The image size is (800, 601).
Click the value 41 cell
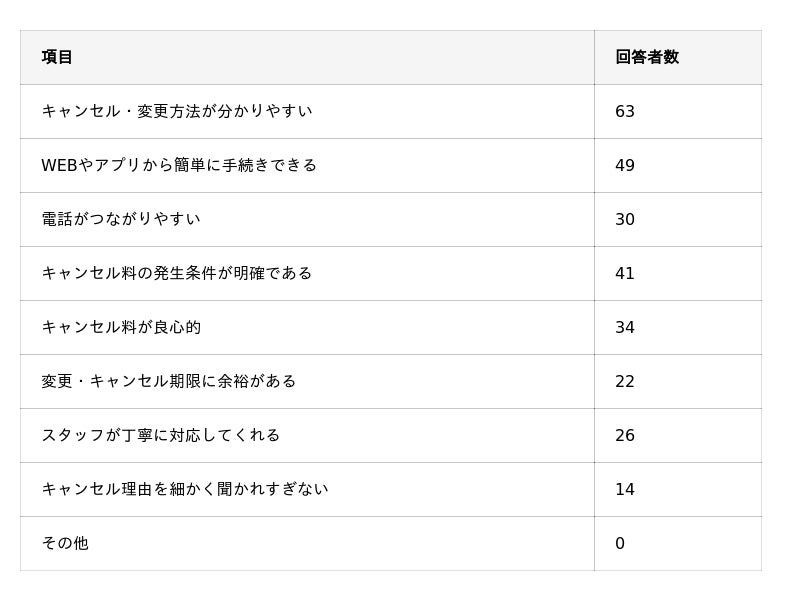point(625,273)
